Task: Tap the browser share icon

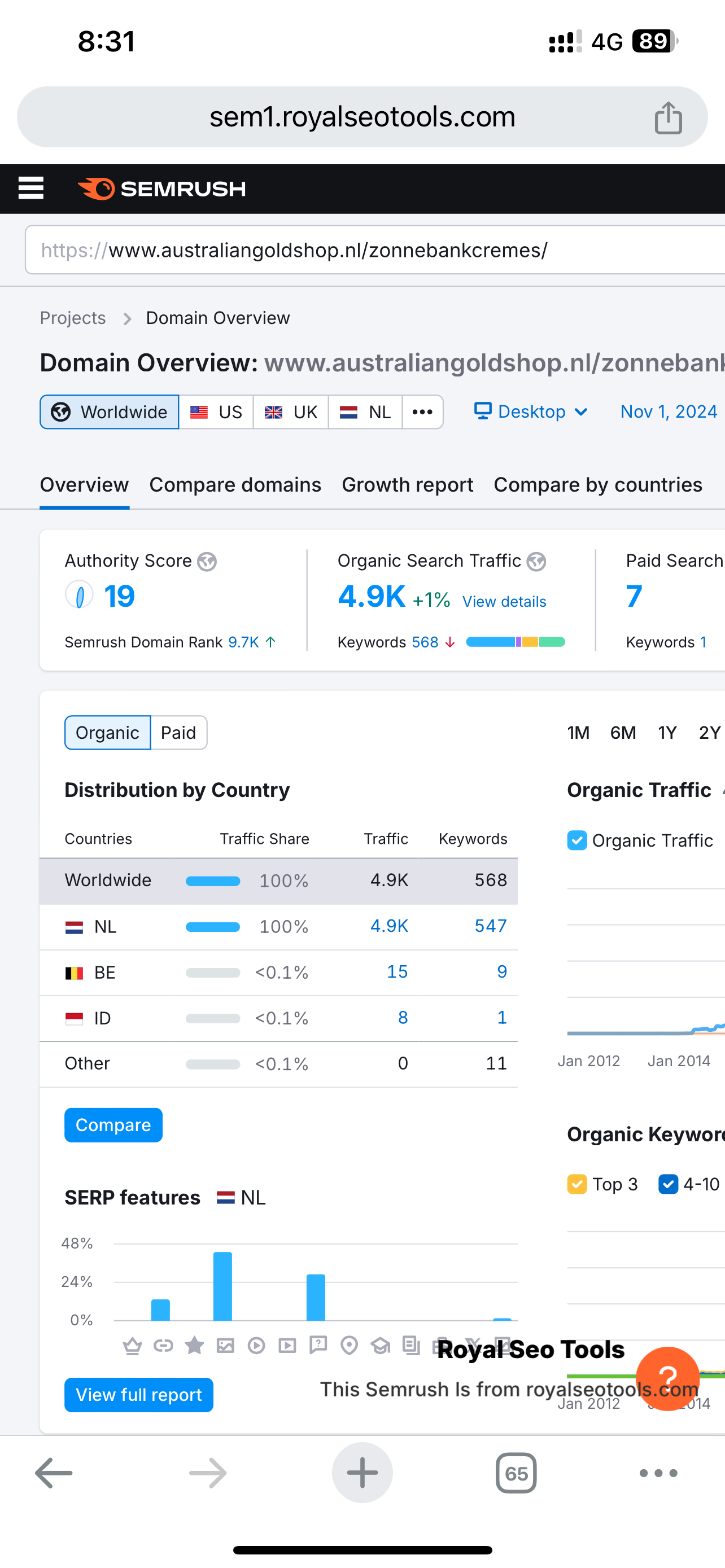Action: [668, 117]
